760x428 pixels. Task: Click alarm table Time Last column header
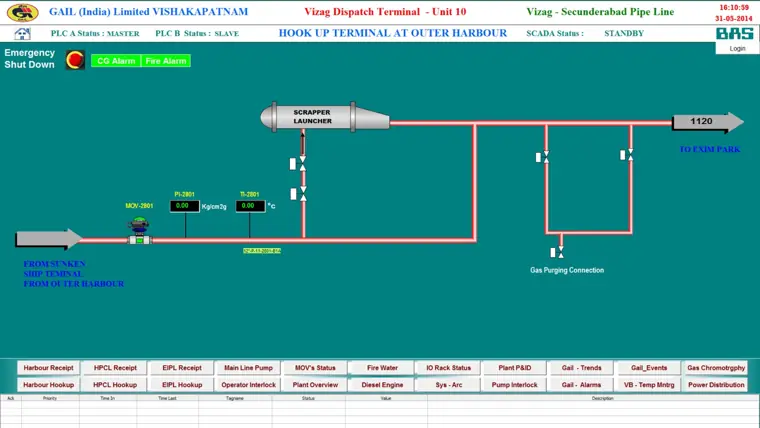point(167,398)
